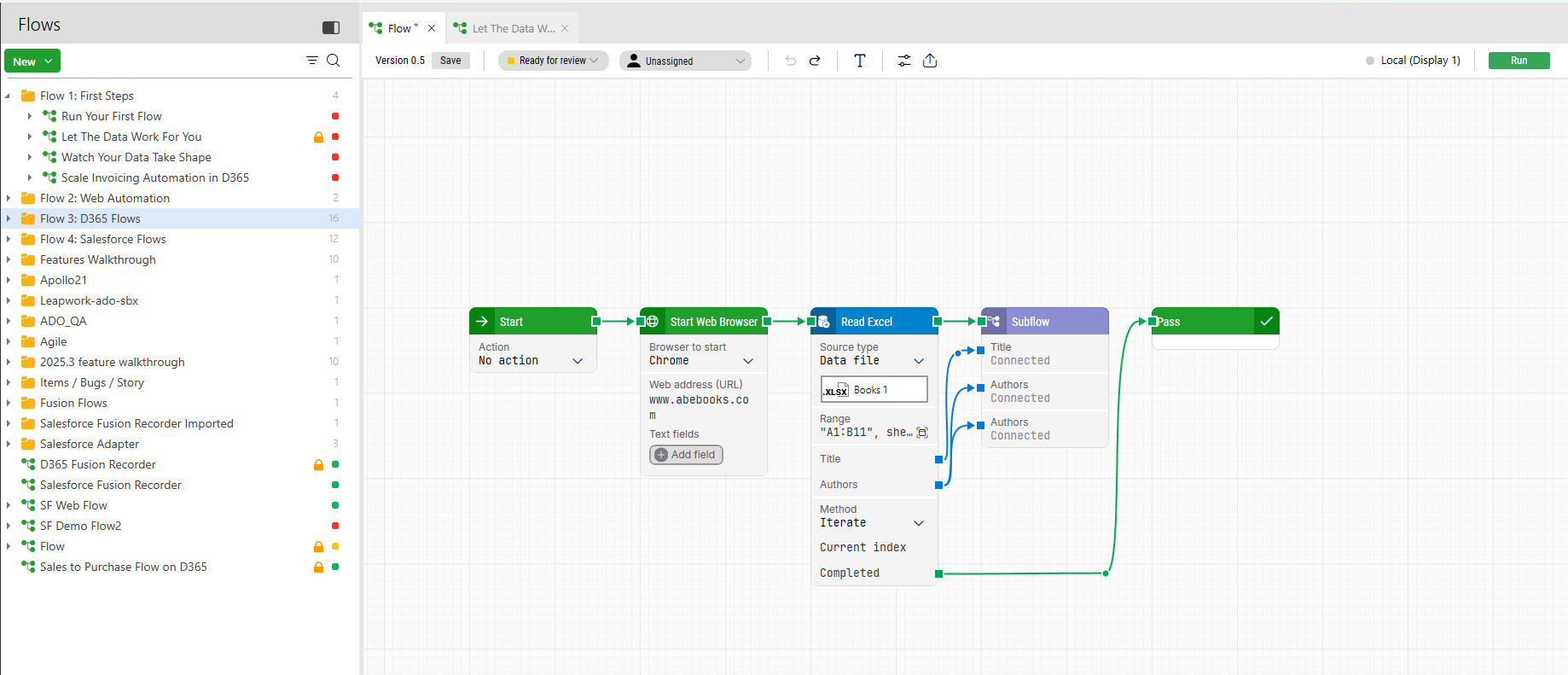The height and width of the screenshot is (675, 1568).
Task: Click the Books 1 xlsx file field
Action: click(x=874, y=390)
